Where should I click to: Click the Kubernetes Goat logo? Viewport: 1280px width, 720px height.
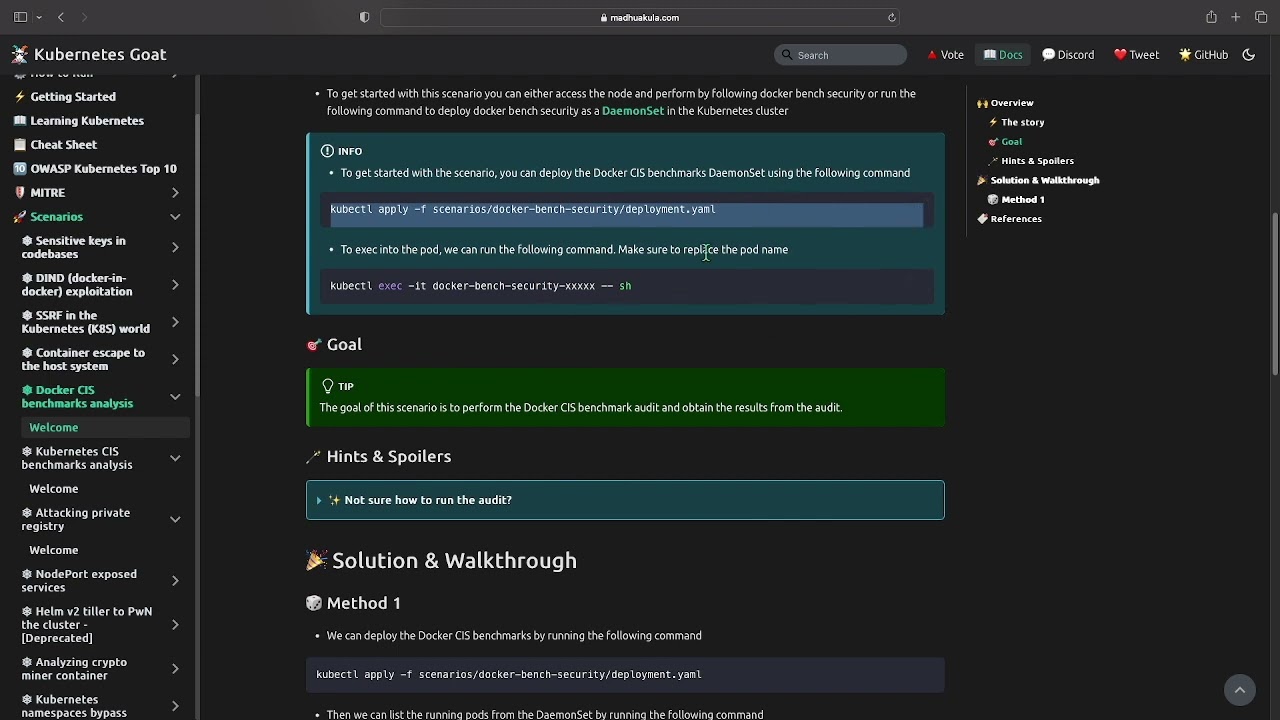pos(20,55)
